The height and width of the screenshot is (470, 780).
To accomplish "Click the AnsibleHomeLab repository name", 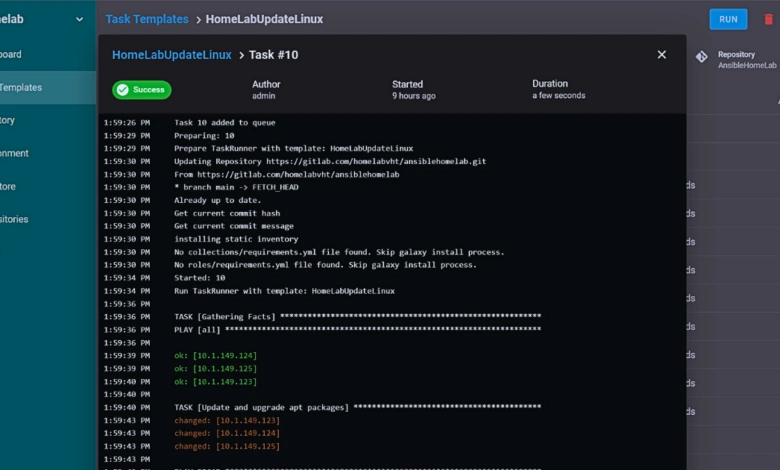I will click(747, 66).
